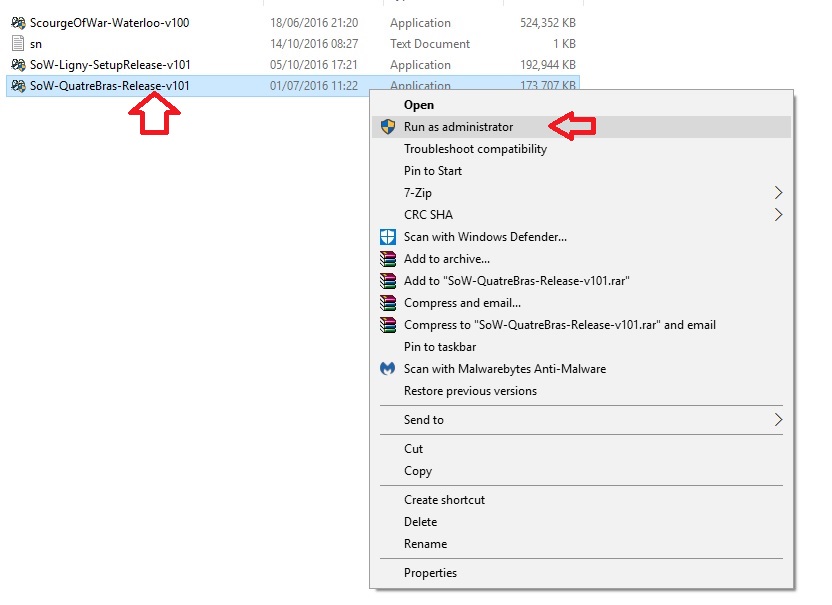Viewport: 832px width, 605px height.
Task: Open the 7-Zip menu entry
Action: pos(582,193)
